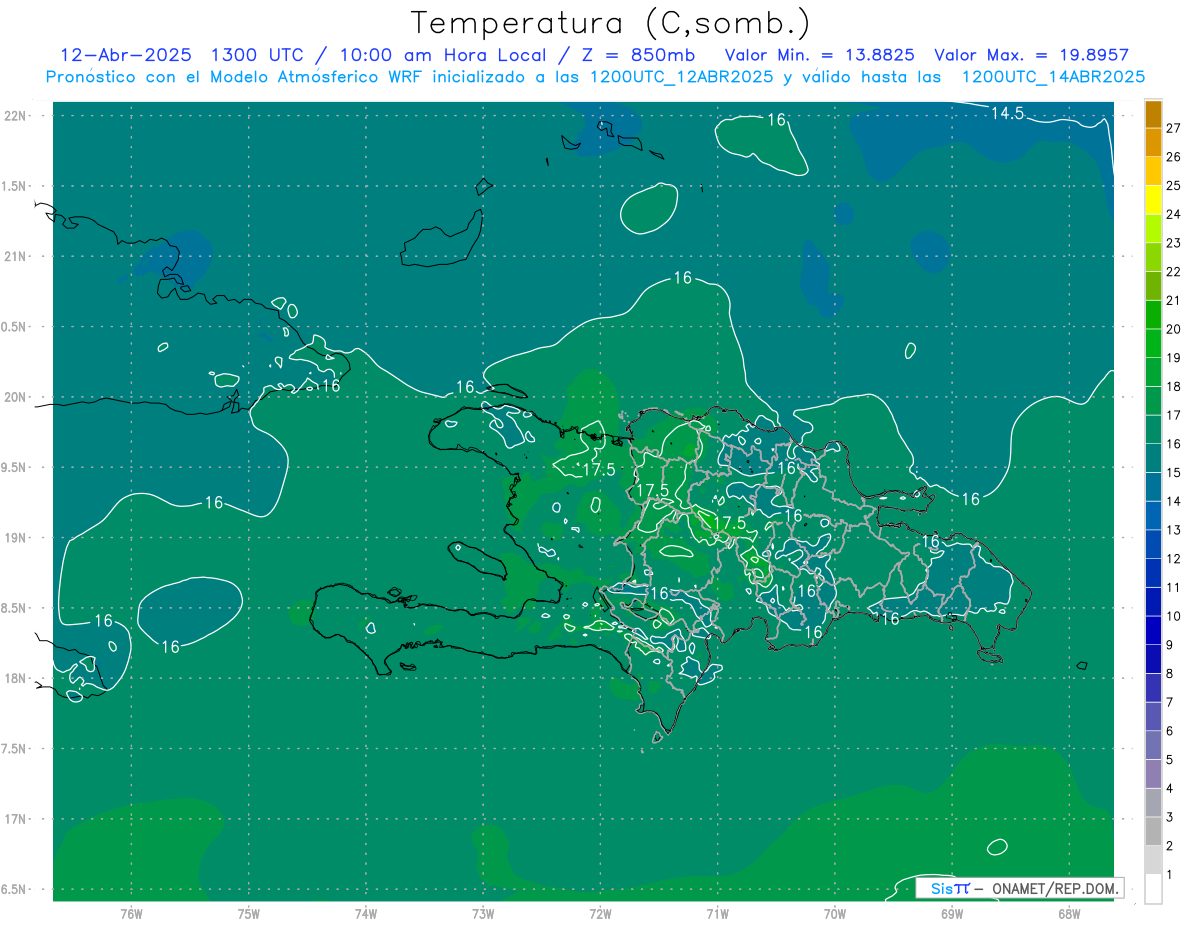Click the "21N" latitude axis label
Viewport: 1200px width, 927px height.
pyautogui.click(x=16, y=256)
